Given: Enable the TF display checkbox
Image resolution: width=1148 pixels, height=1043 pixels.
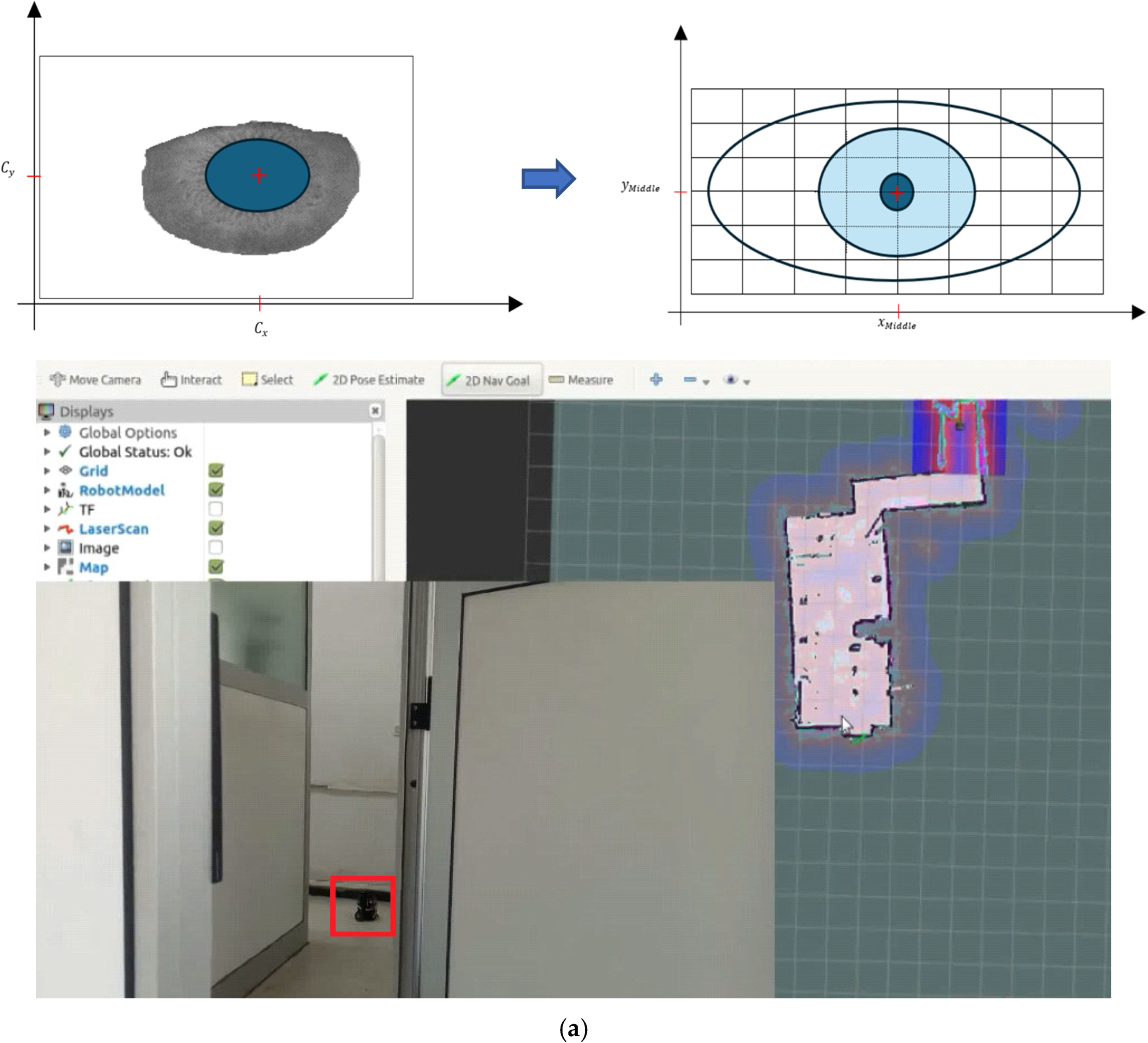Looking at the screenshot, I should coord(216,509).
